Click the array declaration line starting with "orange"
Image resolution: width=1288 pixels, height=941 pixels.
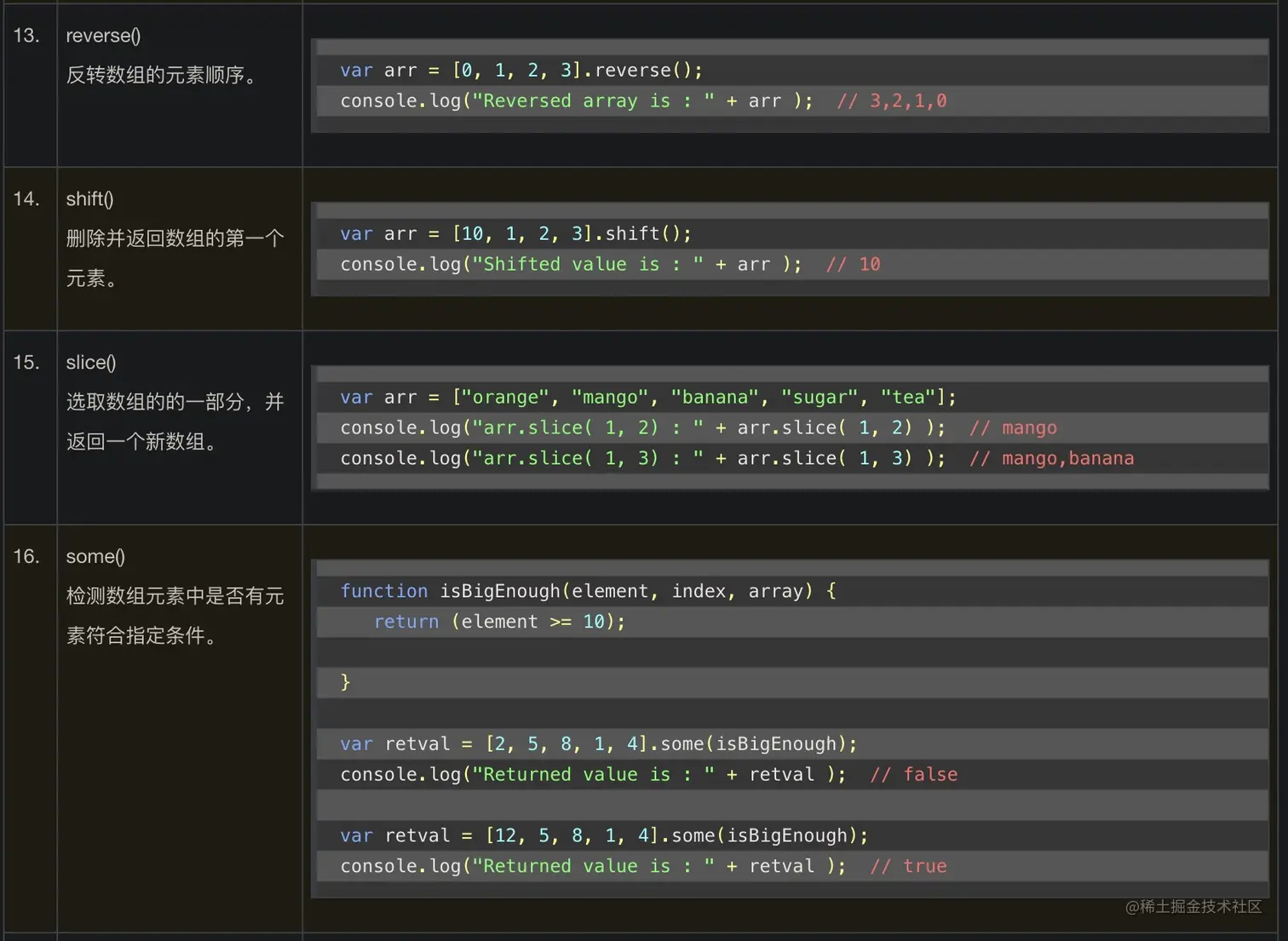648,397
